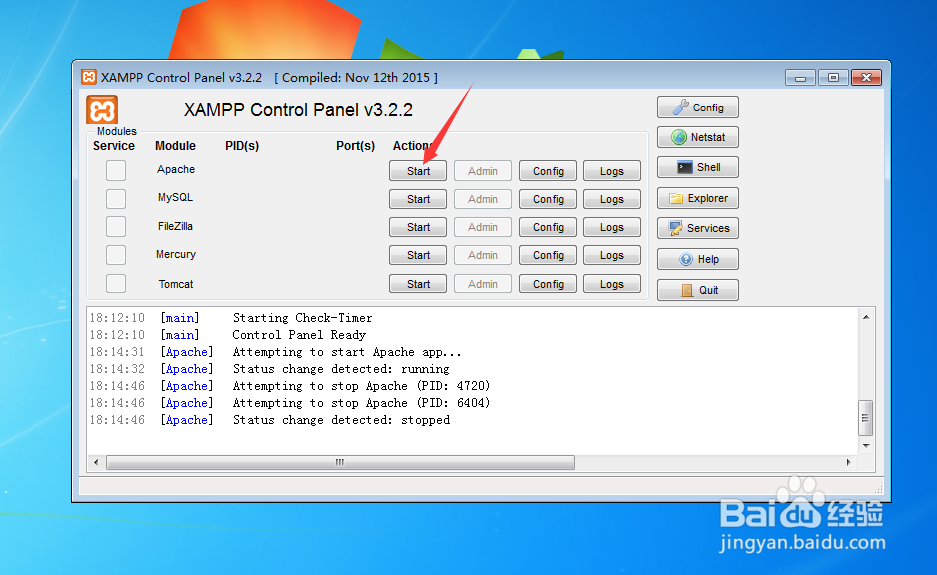Start the Tomcat module
The image size is (937, 575).
point(418,284)
